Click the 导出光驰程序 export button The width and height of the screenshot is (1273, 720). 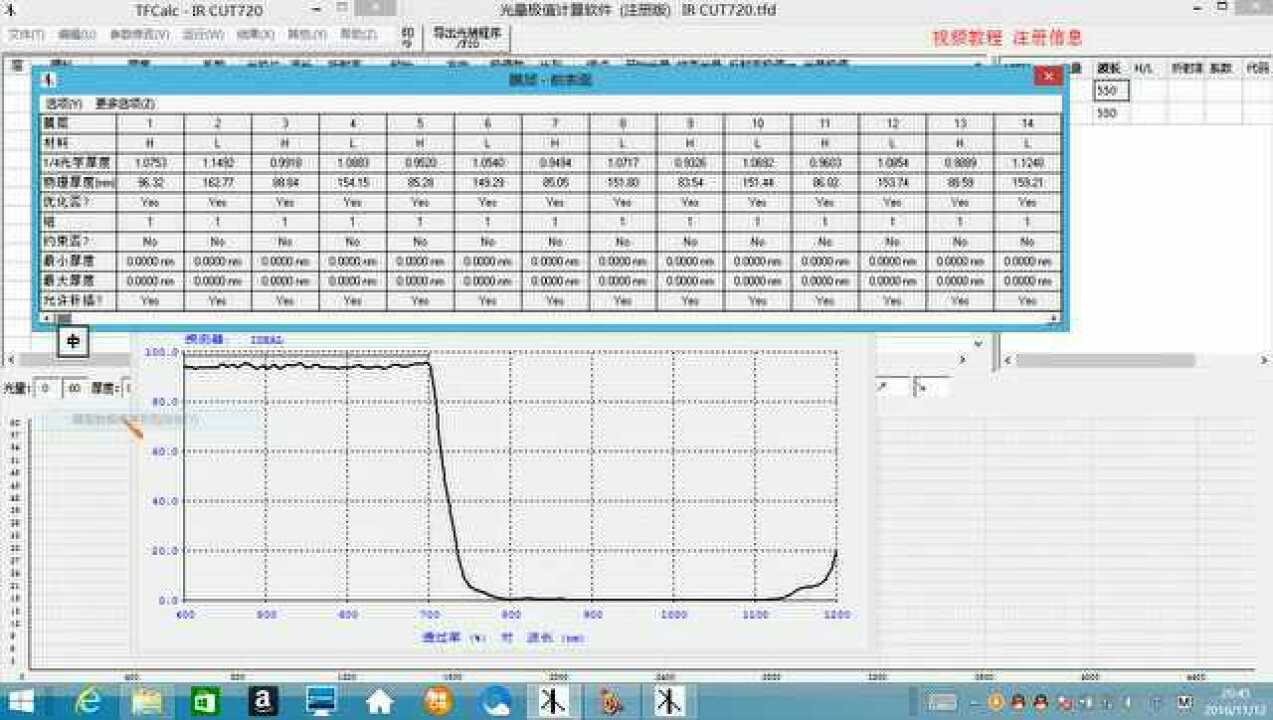(467, 38)
